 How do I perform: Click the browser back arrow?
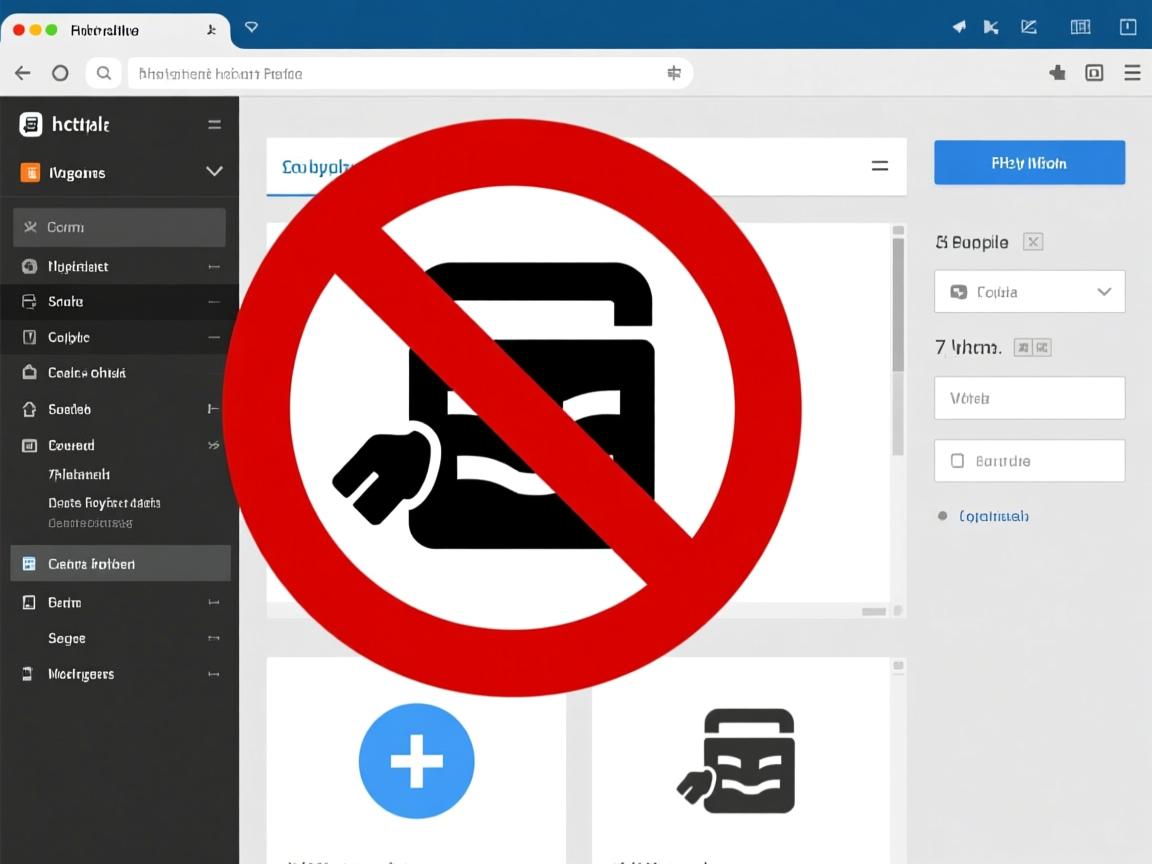tap(23, 73)
